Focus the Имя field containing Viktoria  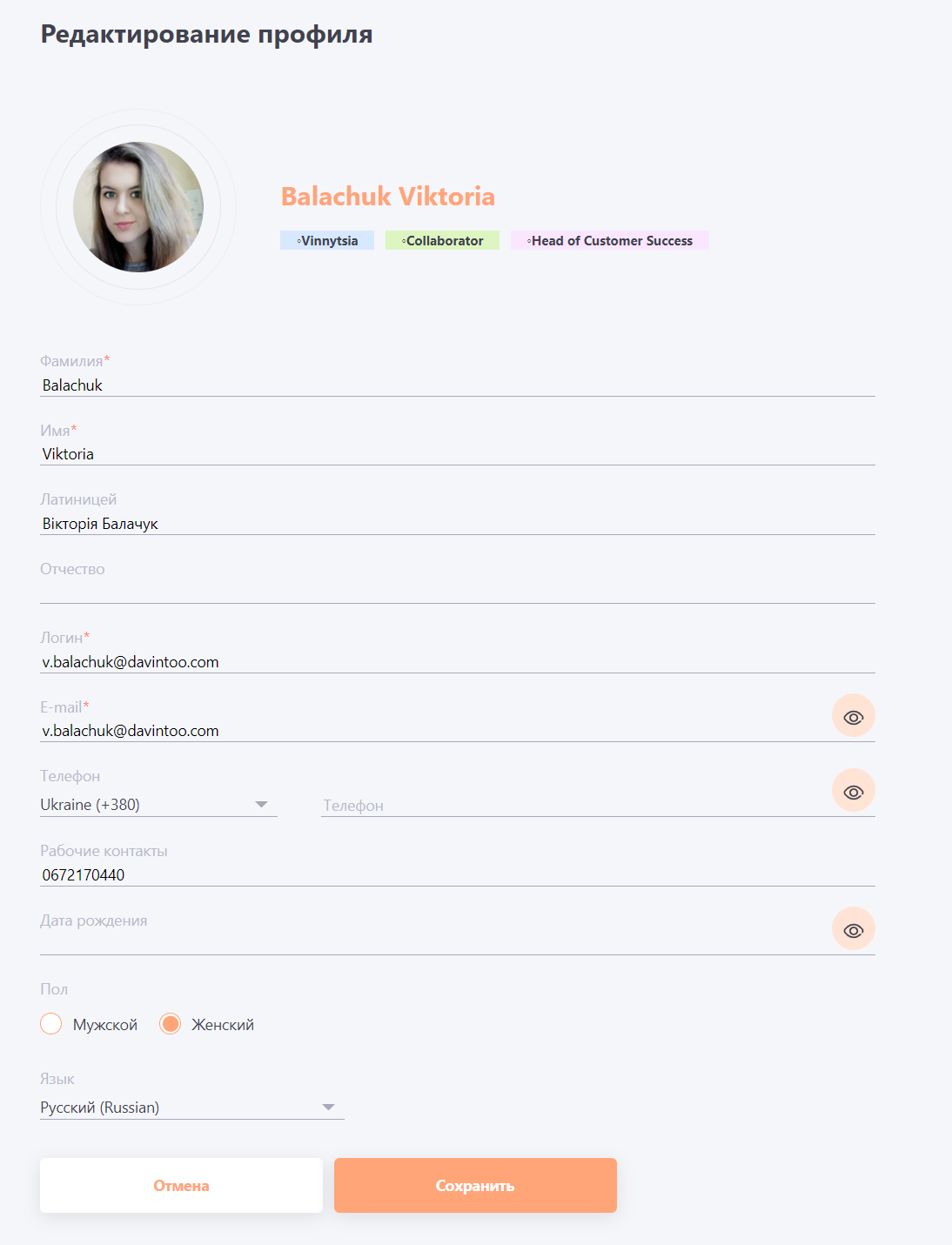click(x=458, y=454)
